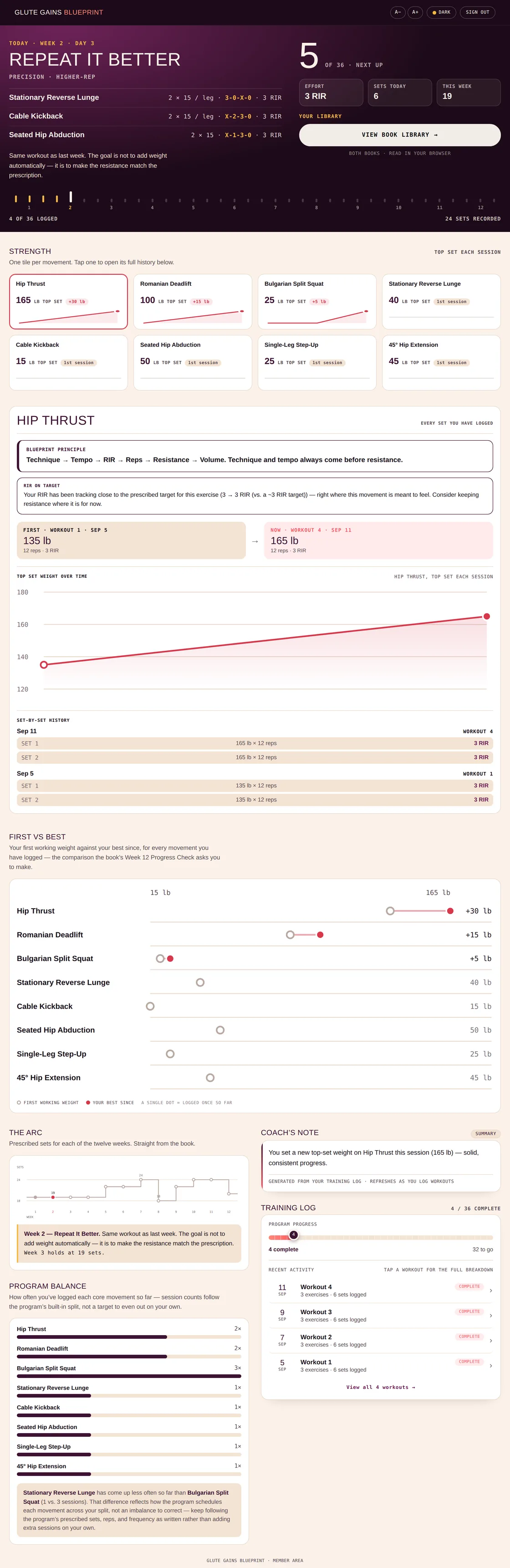The height and width of the screenshot is (1568, 510).
Task: Toggle DARK mode
Action: (x=441, y=12)
